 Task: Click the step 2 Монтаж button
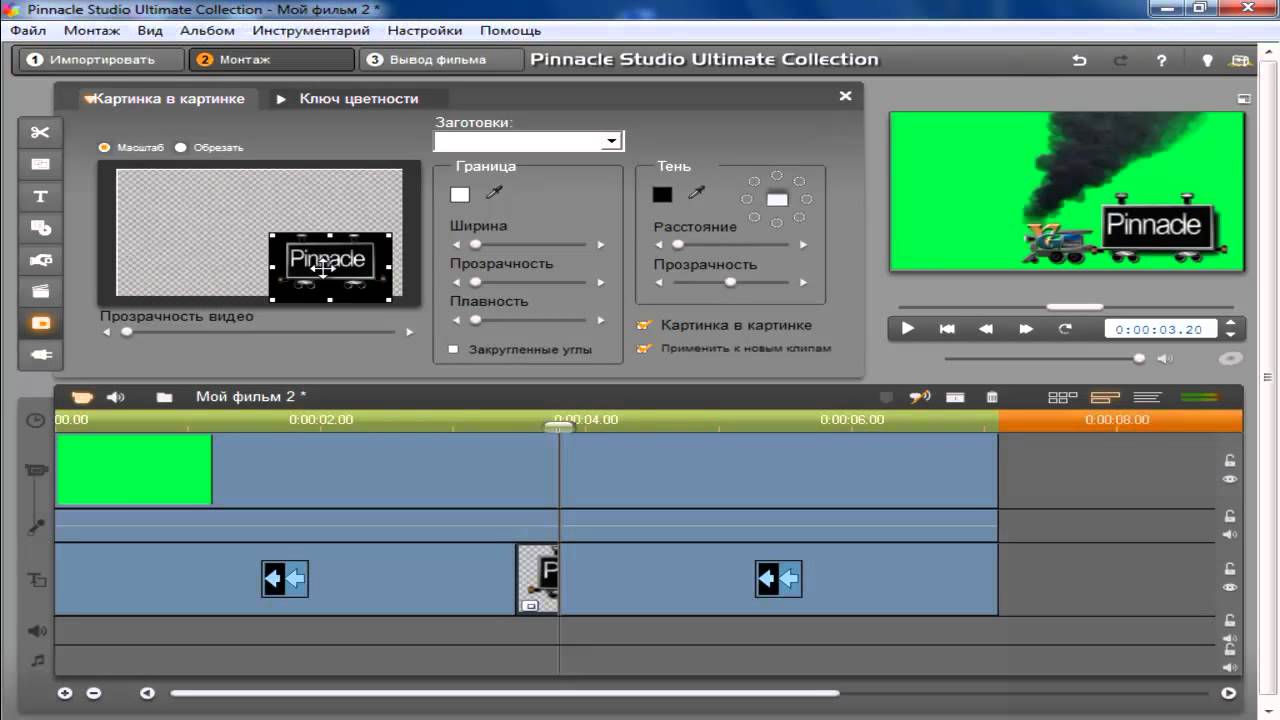(x=272, y=60)
